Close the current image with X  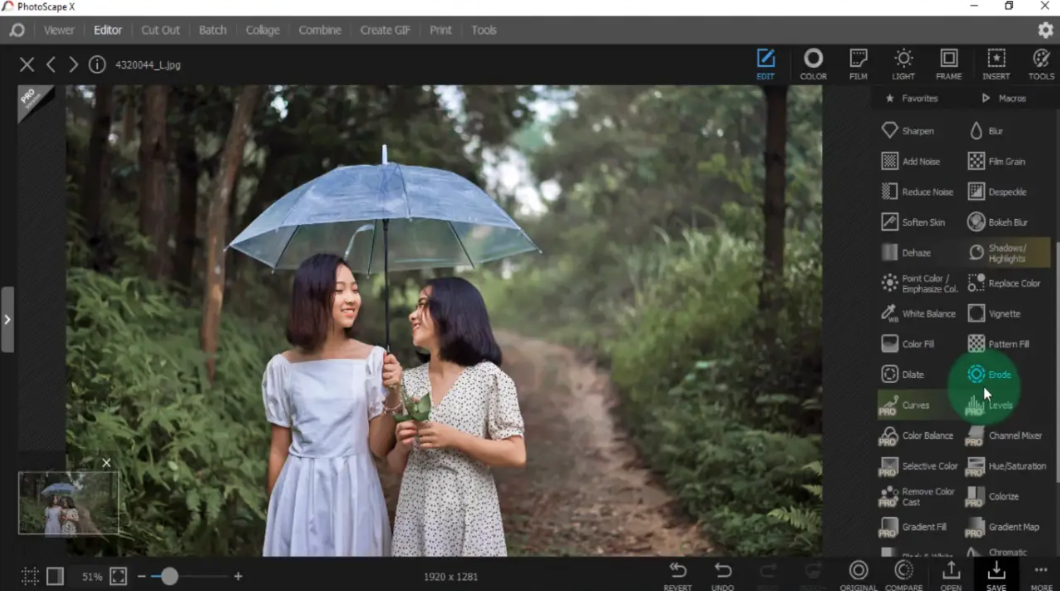tap(26, 64)
